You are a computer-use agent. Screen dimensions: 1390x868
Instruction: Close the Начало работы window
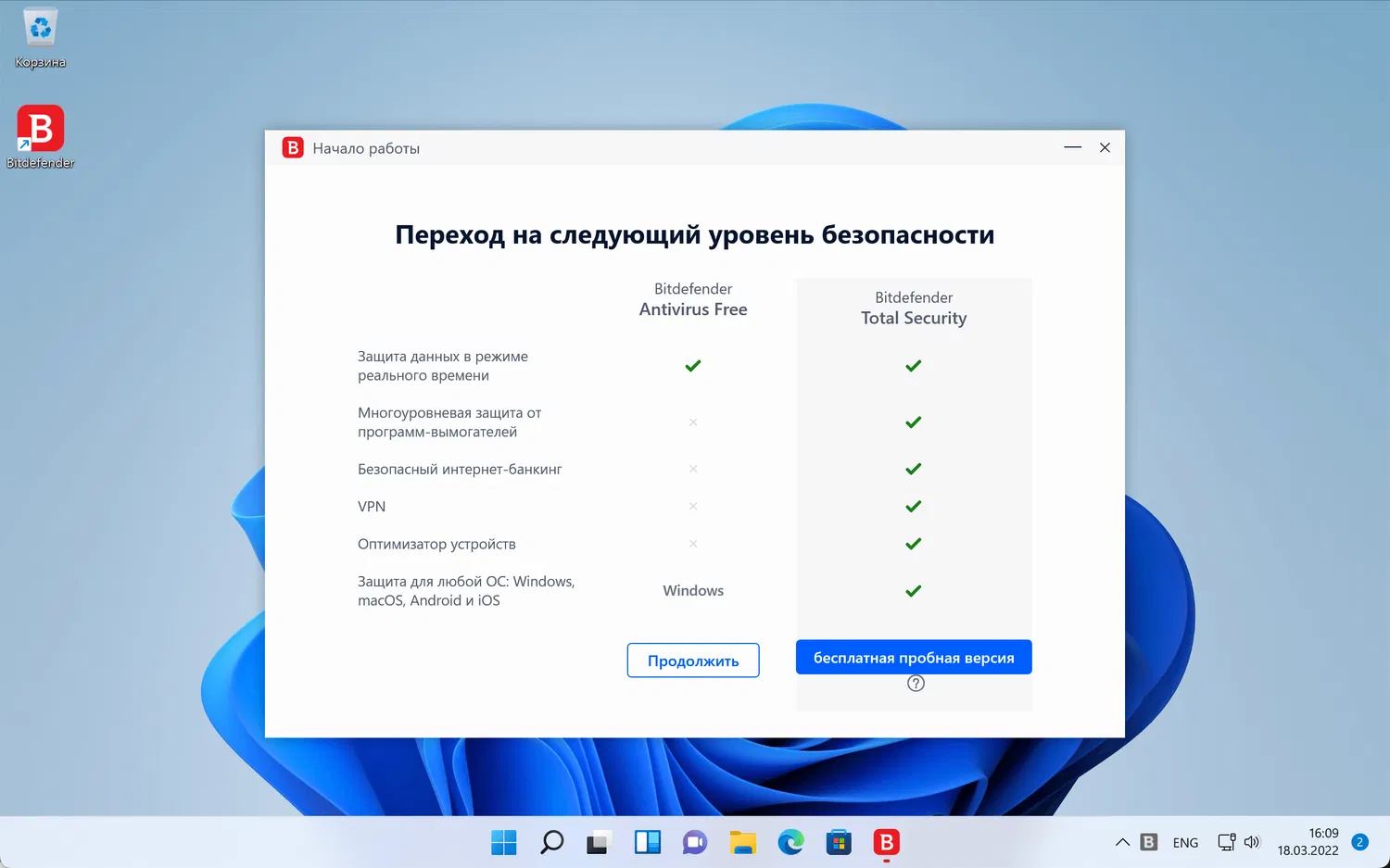coord(1105,147)
